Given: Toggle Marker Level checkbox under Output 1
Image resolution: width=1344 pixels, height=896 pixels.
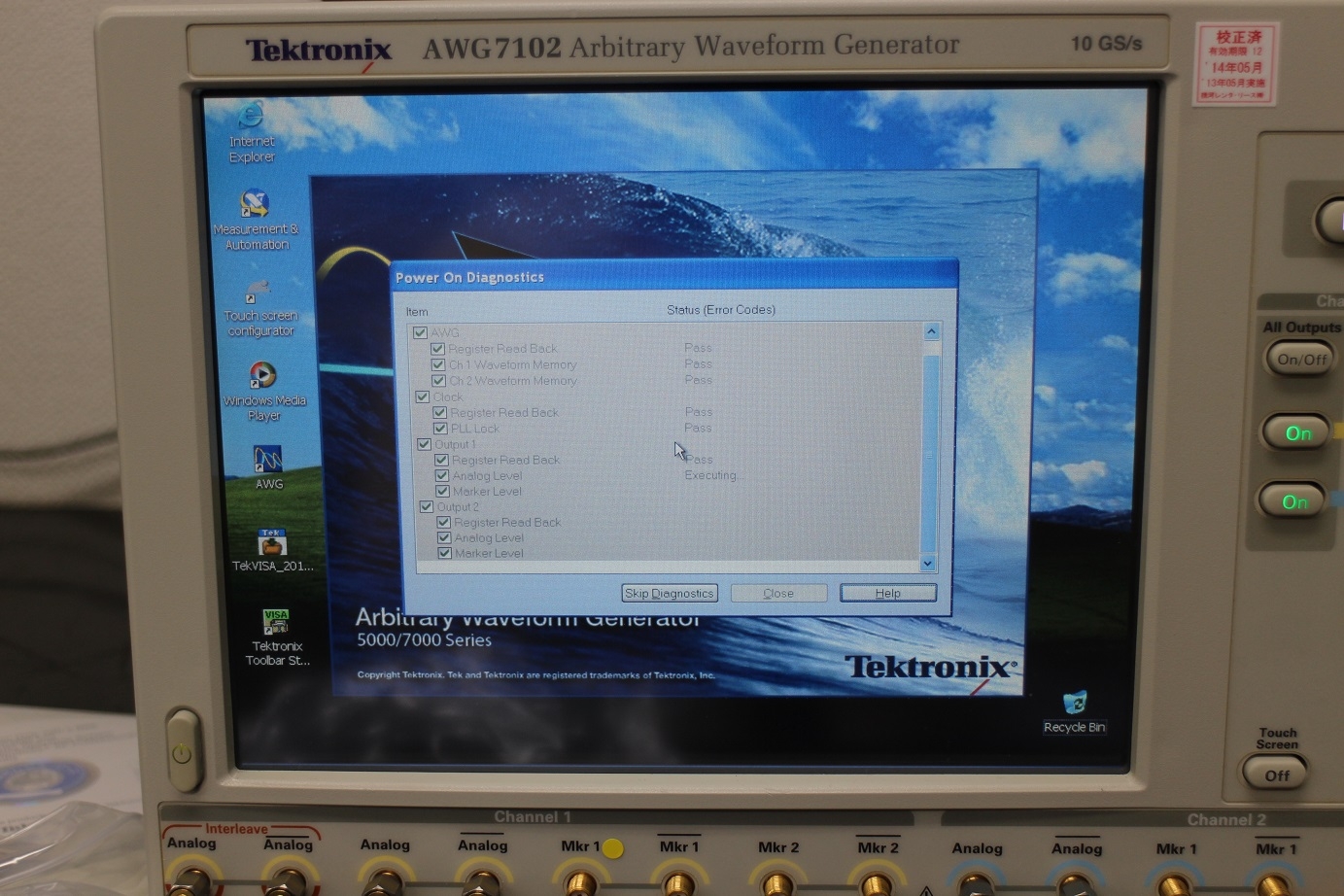Looking at the screenshot, I should [442, 491].
